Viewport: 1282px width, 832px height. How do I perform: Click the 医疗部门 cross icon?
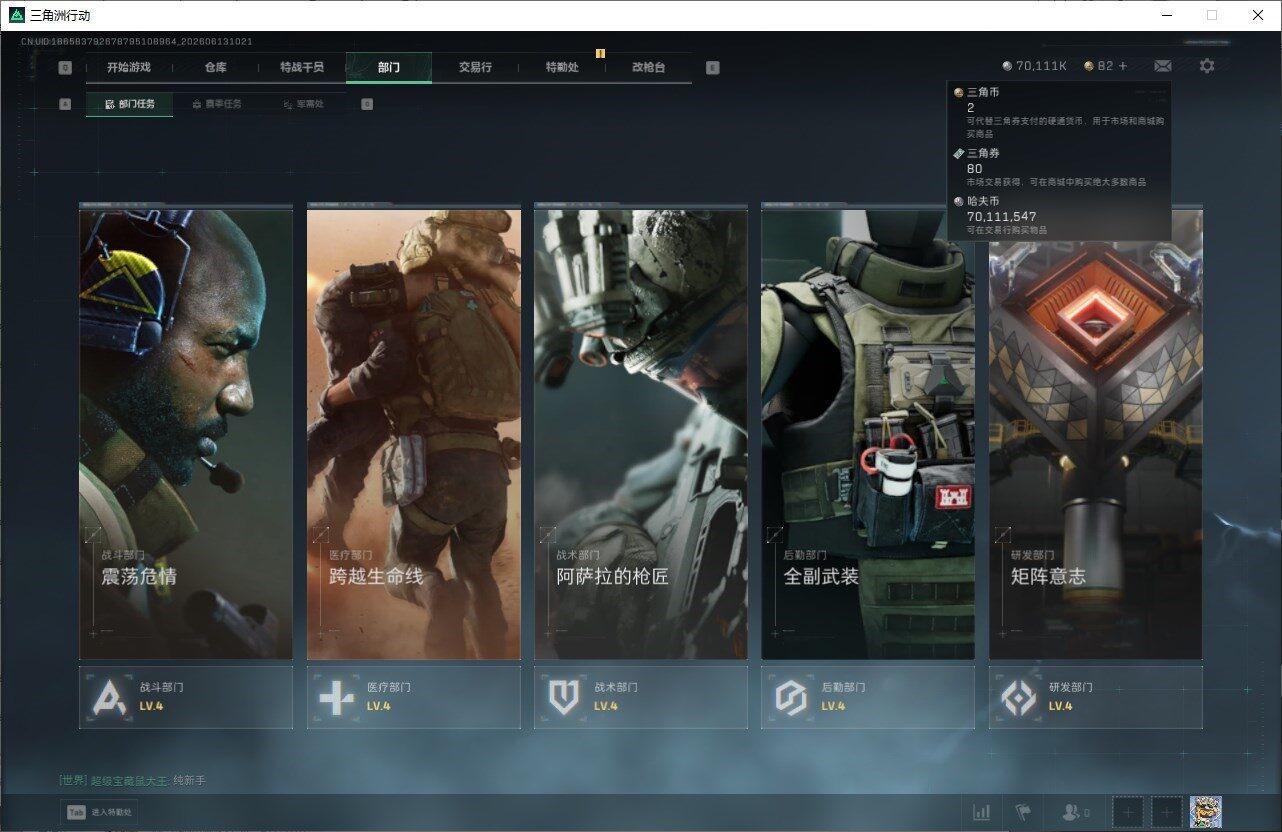pos(336,697)
